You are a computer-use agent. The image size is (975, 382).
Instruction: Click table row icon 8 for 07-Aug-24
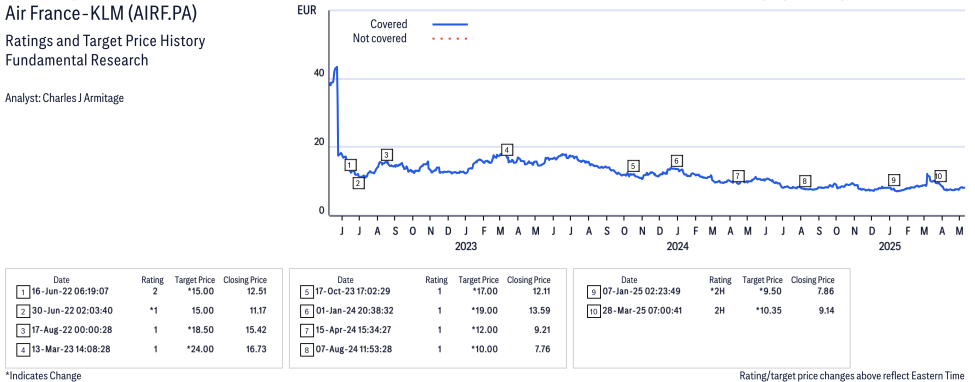point(307,350)
